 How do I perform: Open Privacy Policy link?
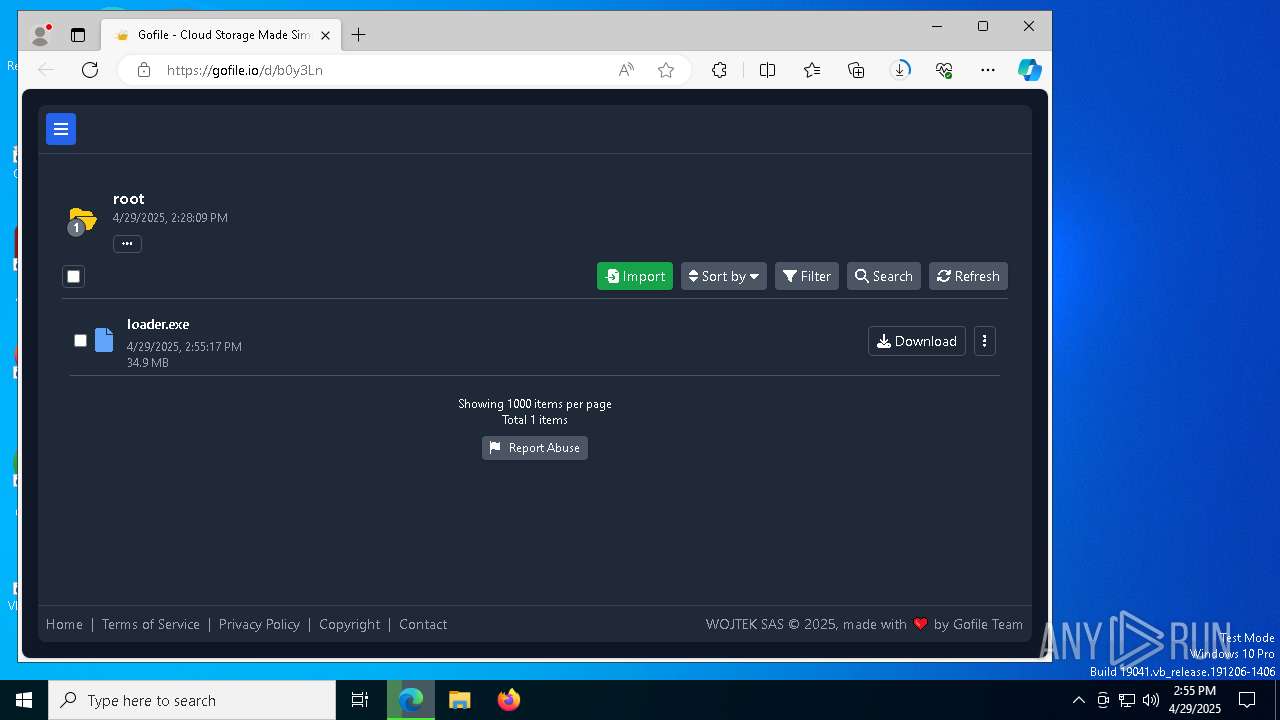pyautogui.click(x=259, y=624)
